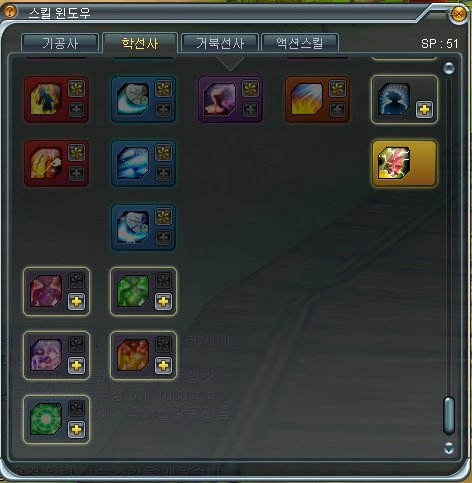Add a point to the spiky hair aura skill
Image resolution: width=472 pixels, height=483 pixels.
click(424, 109)
